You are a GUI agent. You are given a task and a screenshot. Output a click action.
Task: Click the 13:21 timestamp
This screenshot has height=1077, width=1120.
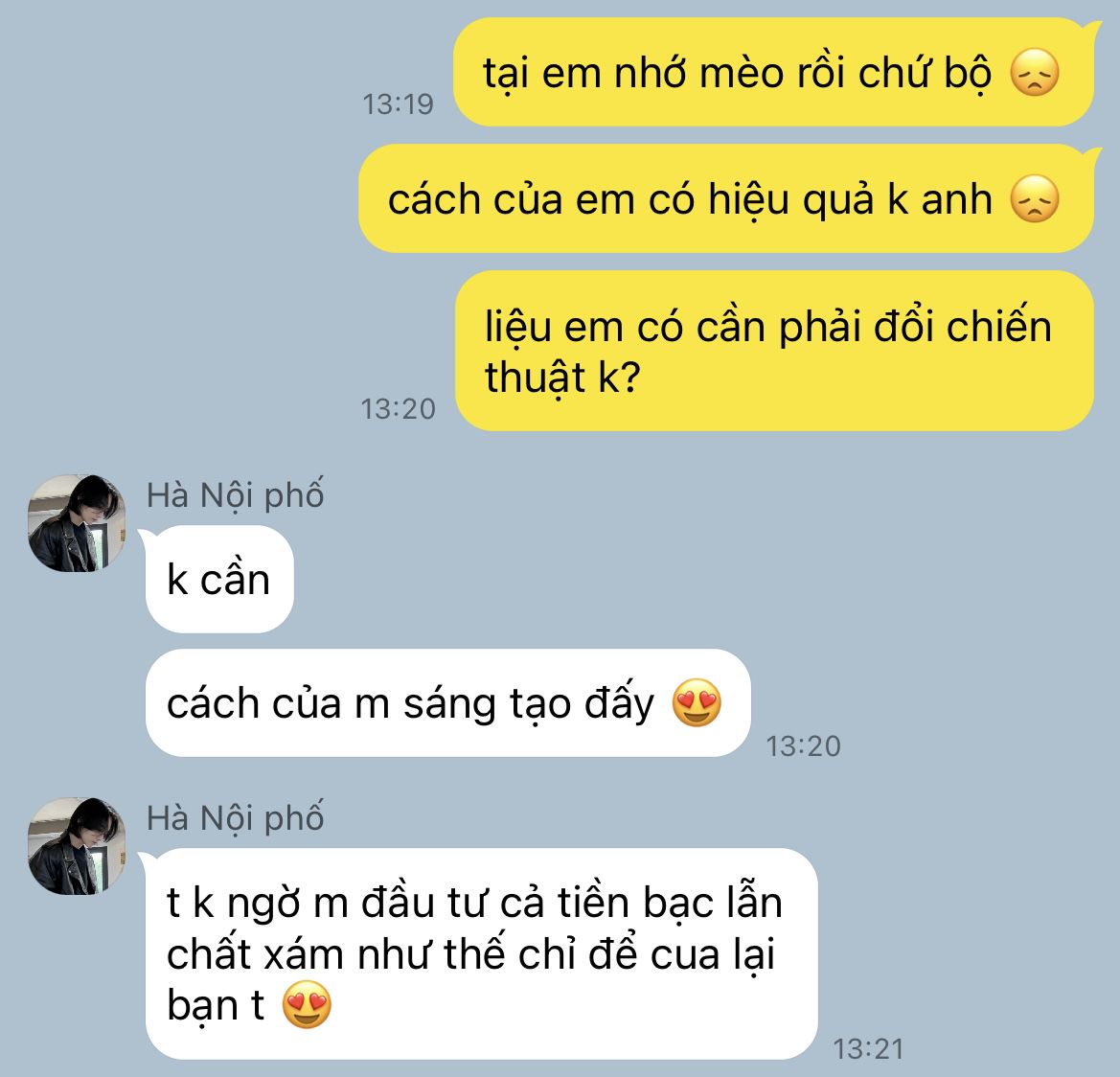(869, 1049)
